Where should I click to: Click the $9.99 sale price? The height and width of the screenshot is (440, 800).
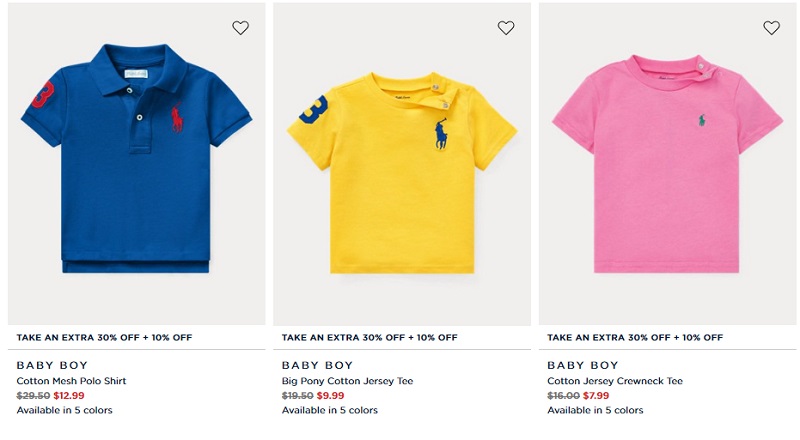330,396
